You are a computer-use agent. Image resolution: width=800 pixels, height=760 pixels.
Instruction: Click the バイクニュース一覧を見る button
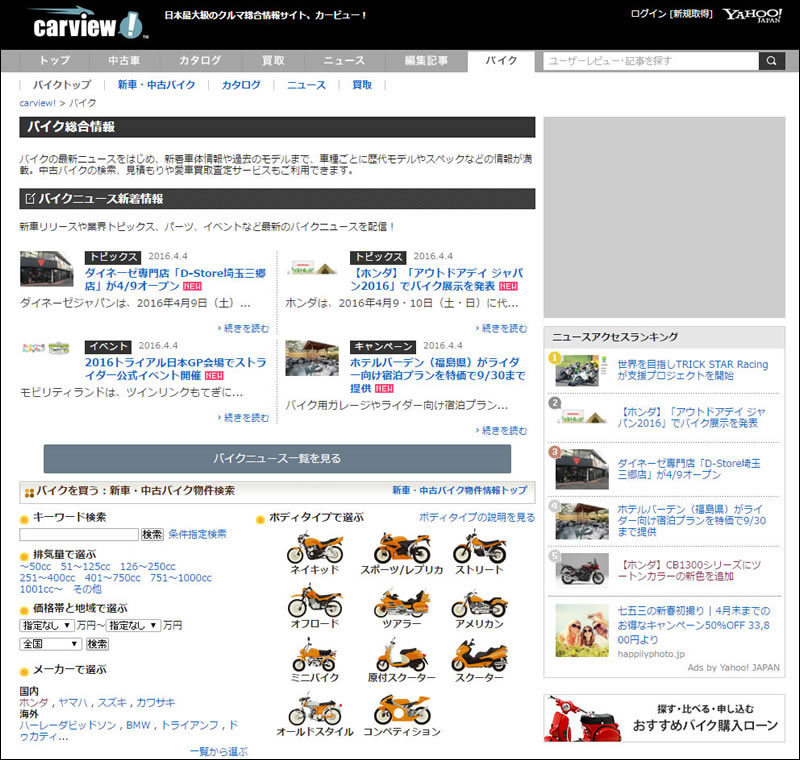277,459
